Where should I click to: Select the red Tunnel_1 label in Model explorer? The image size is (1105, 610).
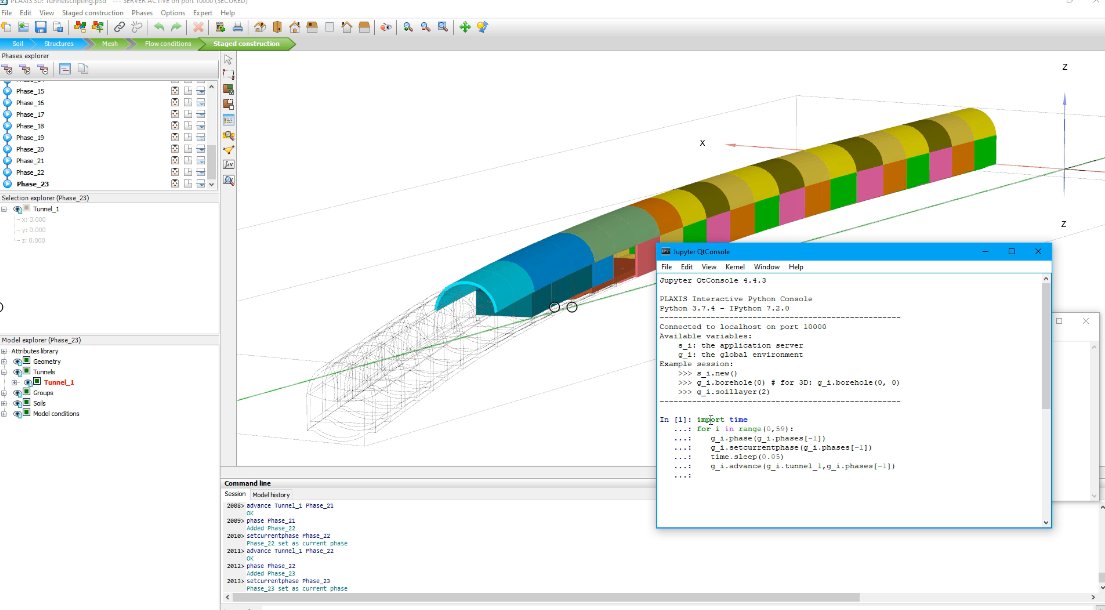(x=58, y=382)
